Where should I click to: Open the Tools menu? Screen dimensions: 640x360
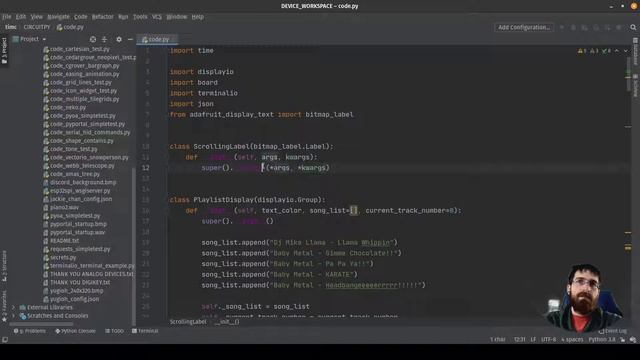140,17
